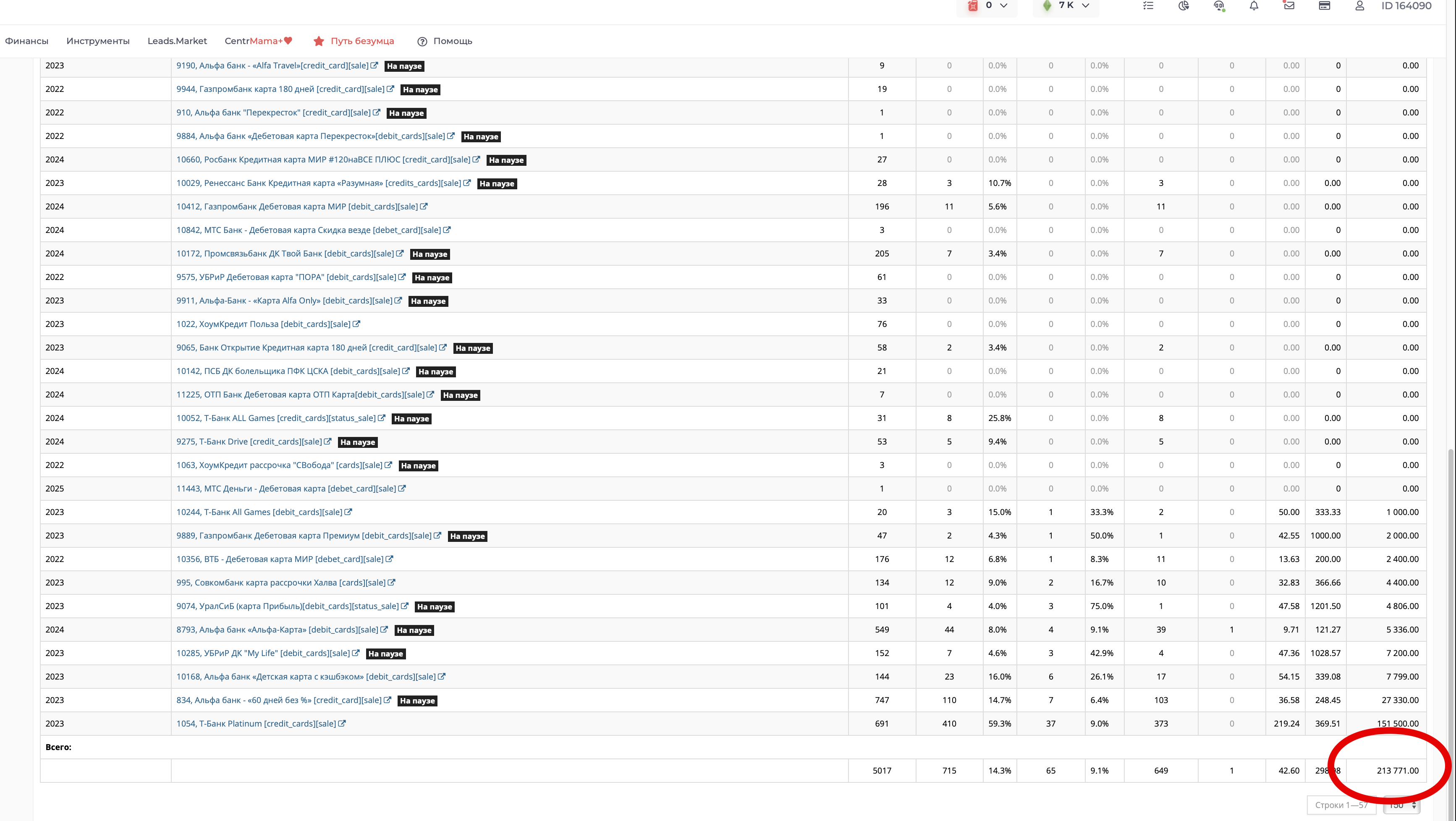Viewport: 1456px width, 821px height.
Task: Open offer 10172 Промсвязьбанк ДК Твой Банк
Action: 285,254
